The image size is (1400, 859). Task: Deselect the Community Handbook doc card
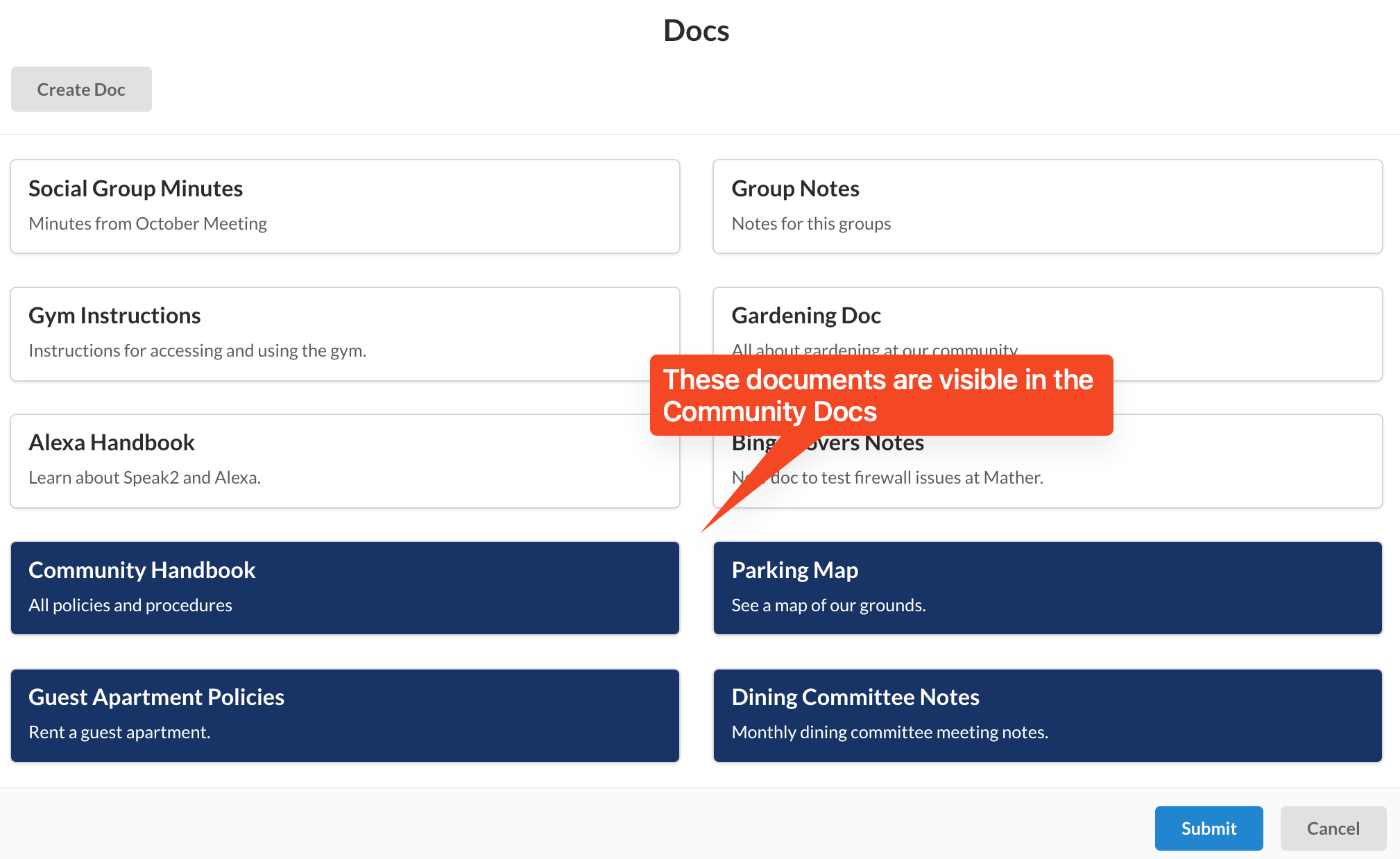(x=345, y=588)
